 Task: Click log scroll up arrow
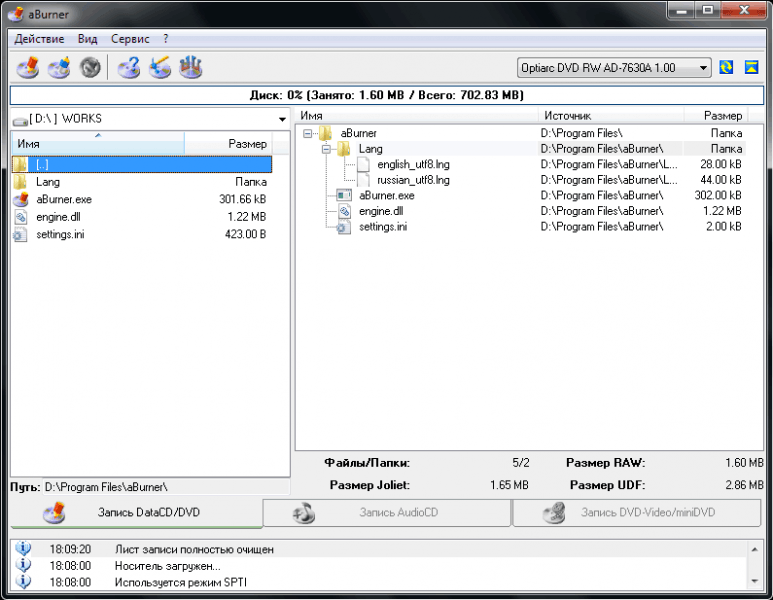754,549
